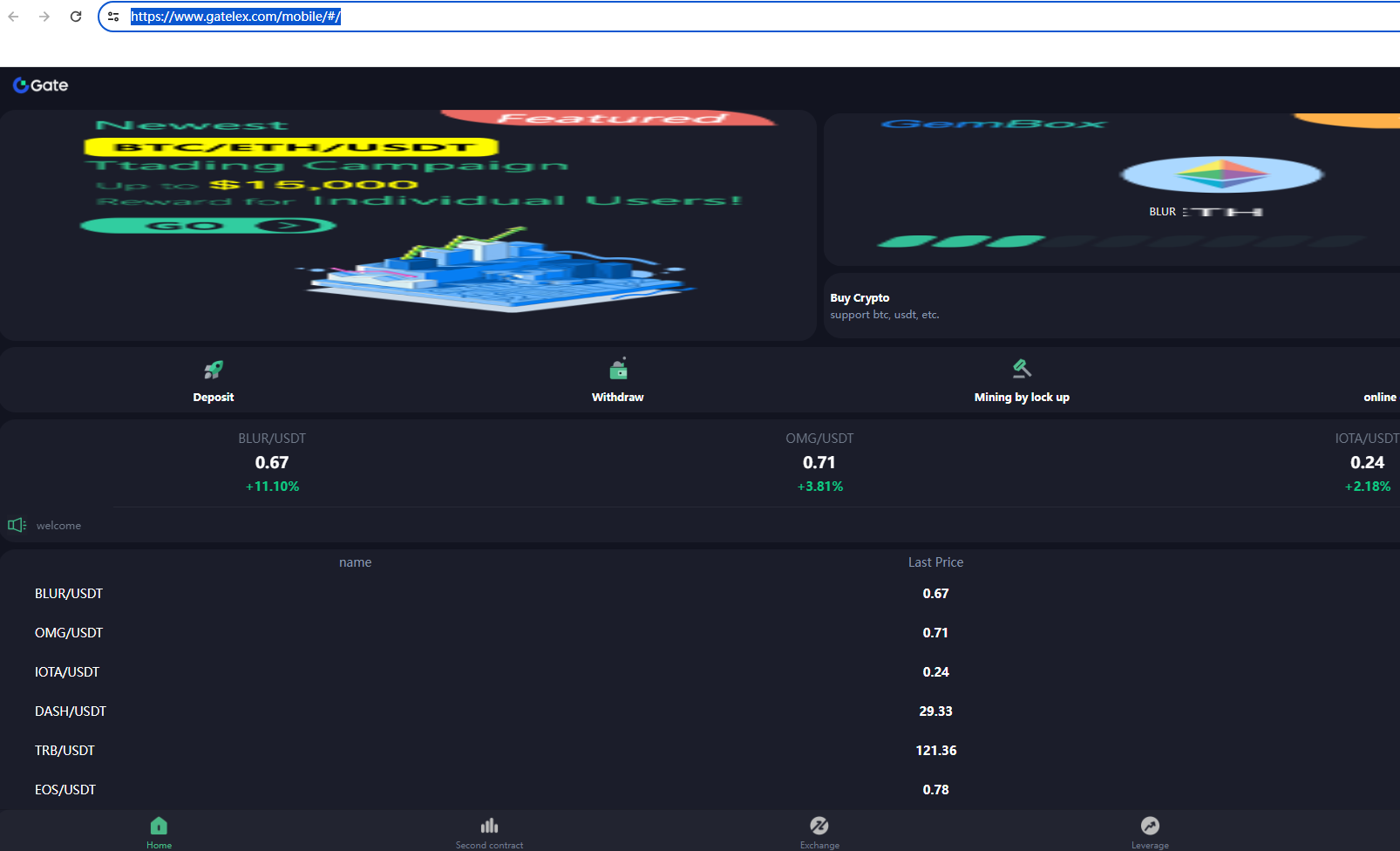Click the green GO campaign button
1400x851 pixels.
[x=207, y=226]
